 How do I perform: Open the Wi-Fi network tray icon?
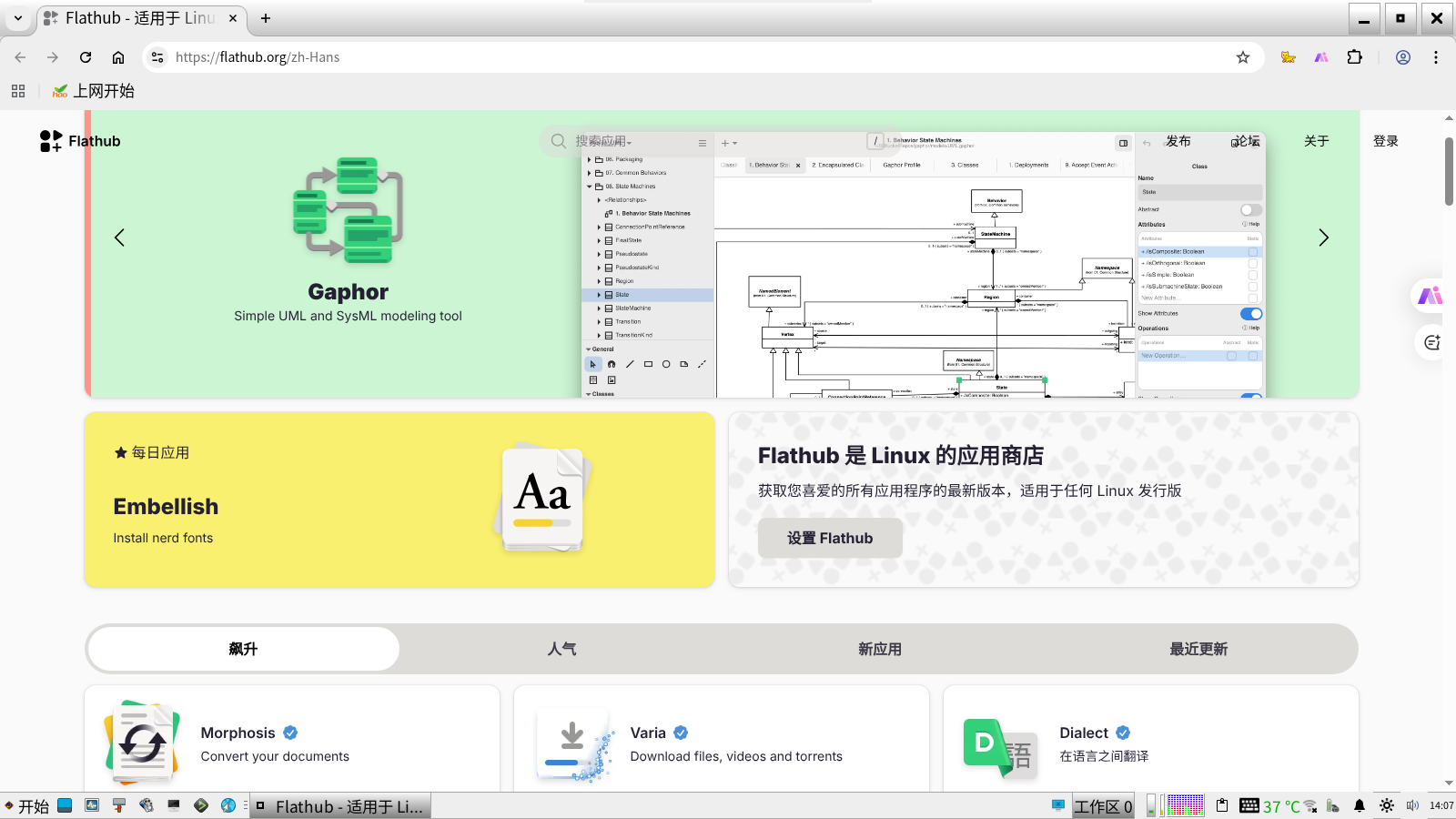point(1311,805)
